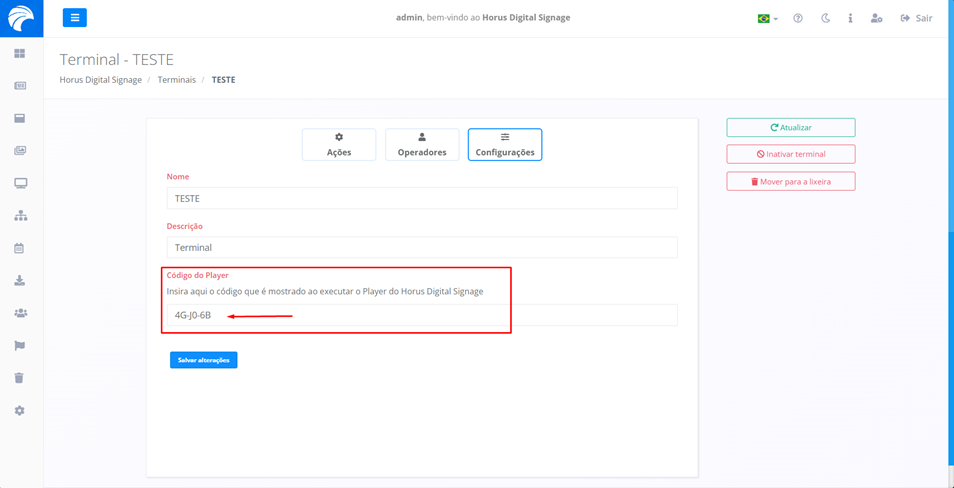This screenshot has height=488, width=954.
Task: Open the trash bin icon in sidebar
Action: 20,378
